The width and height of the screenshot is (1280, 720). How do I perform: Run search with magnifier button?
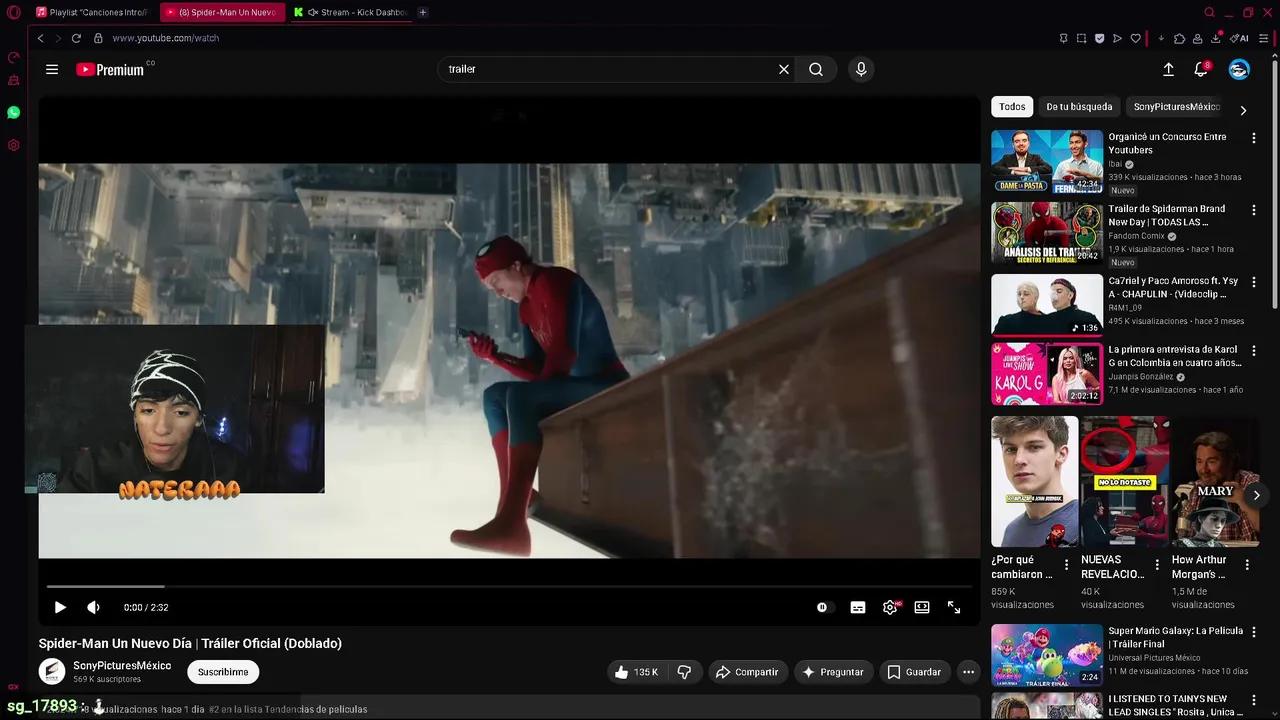tap(816, 69)
